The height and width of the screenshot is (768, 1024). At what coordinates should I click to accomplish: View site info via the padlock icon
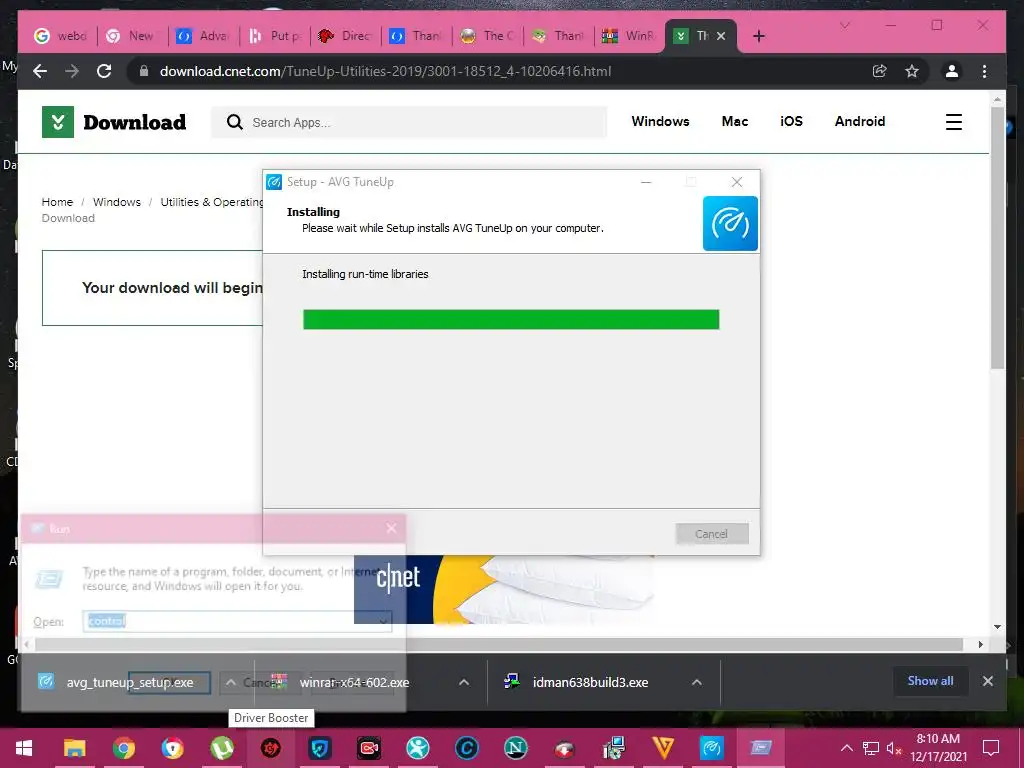coord(144,71)
